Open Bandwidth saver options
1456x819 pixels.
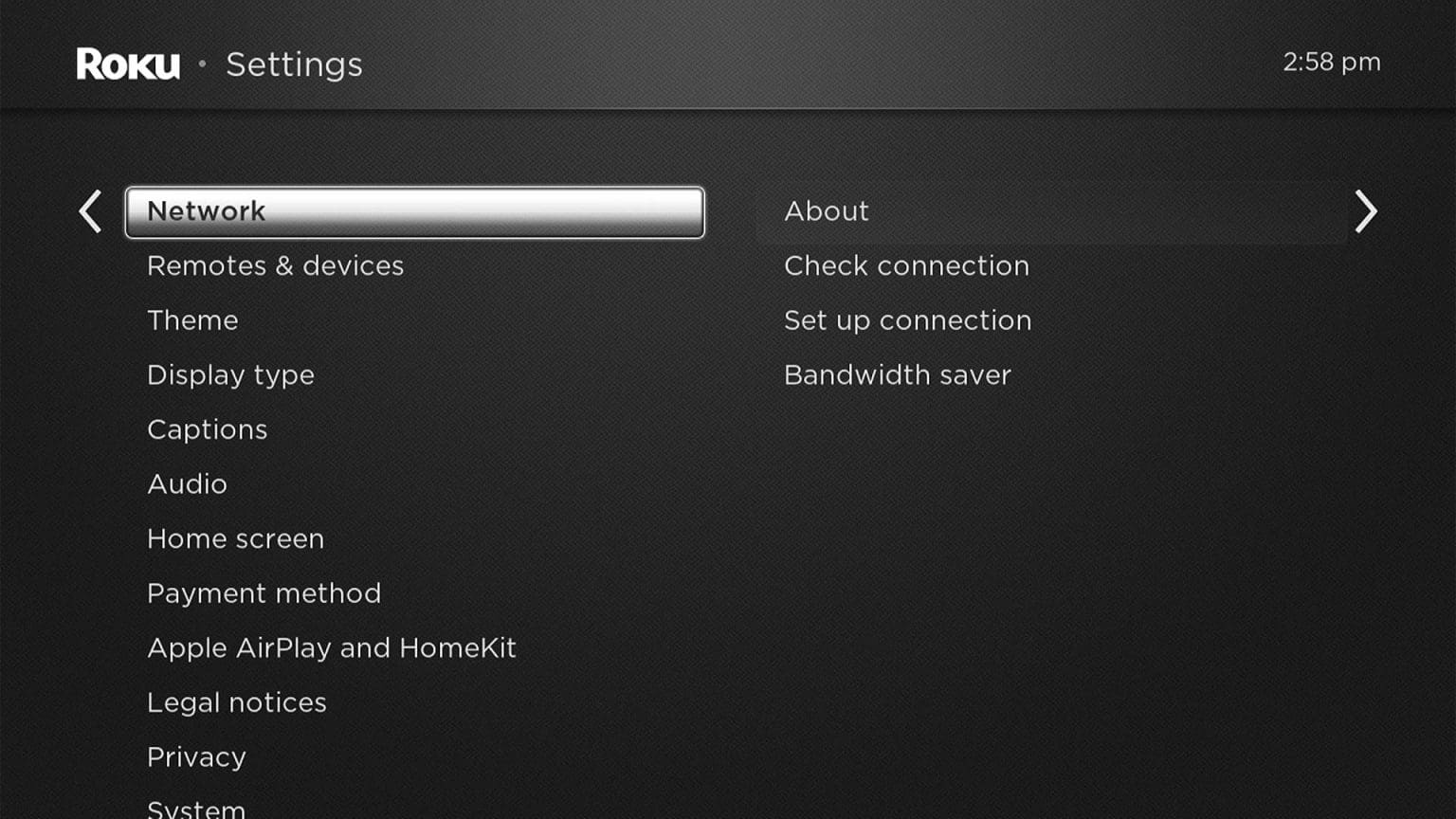click(x=897, y=374)
